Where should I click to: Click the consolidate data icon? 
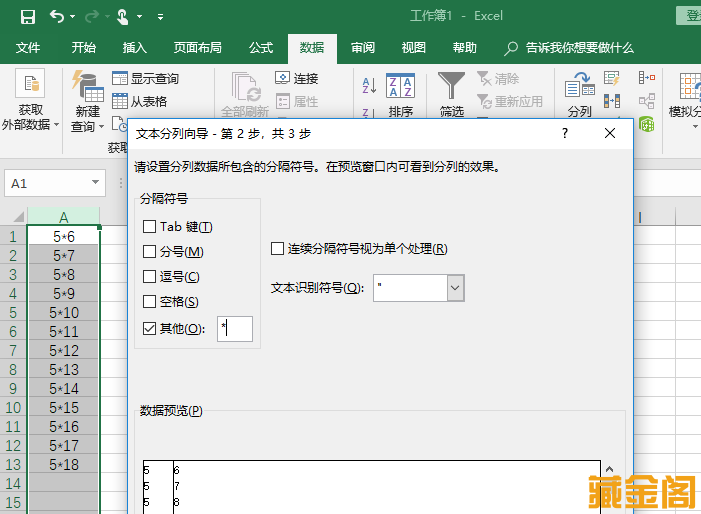(647, 78)
